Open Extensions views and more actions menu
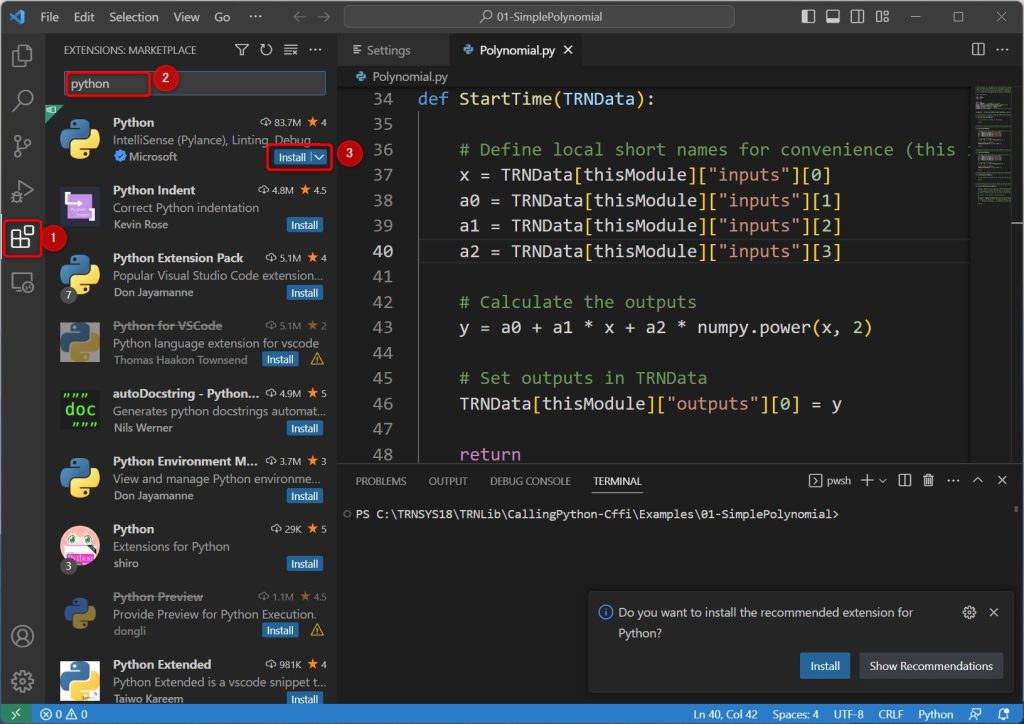 pyautogui.click(x=315, y=50)
